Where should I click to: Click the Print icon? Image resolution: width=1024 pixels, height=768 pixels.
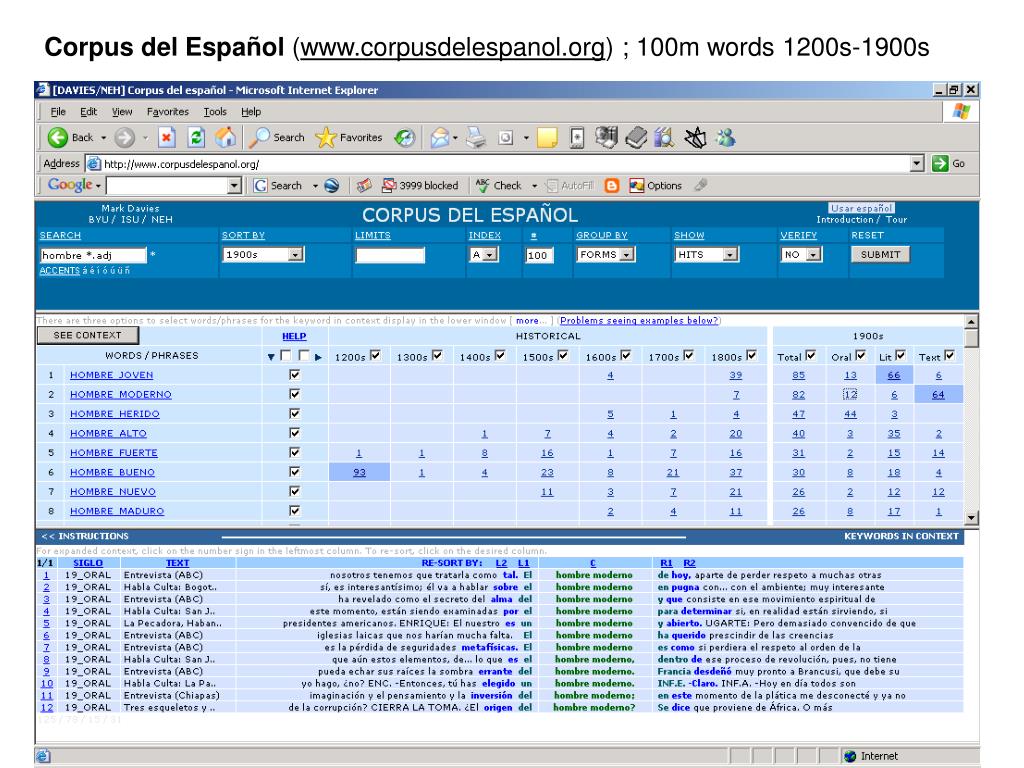[x=476, y=137]
